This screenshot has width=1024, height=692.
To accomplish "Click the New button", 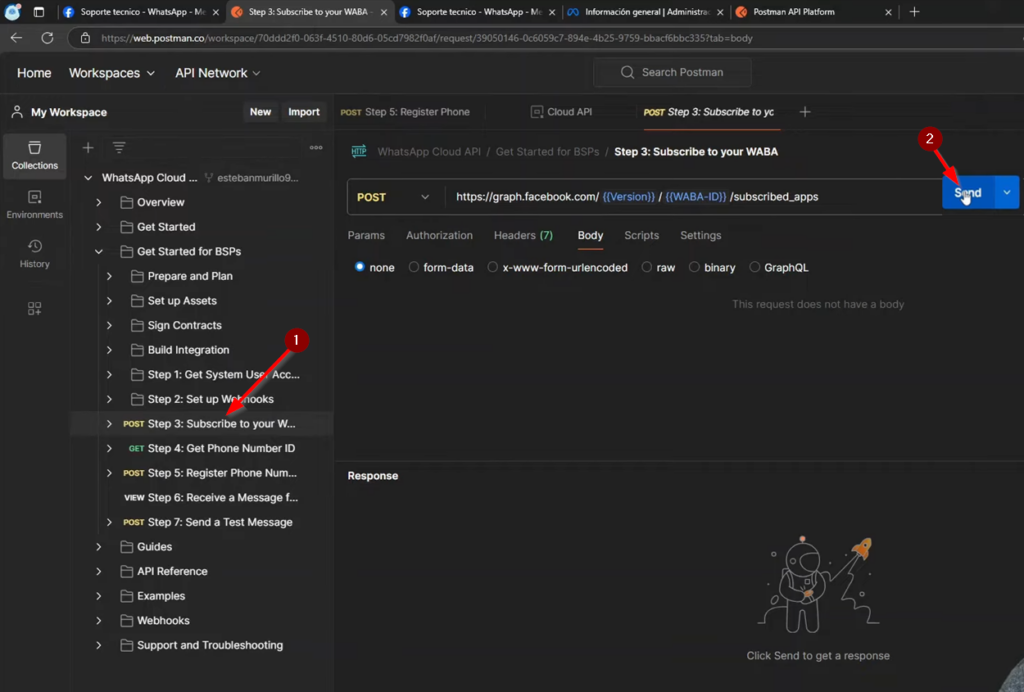I will coord(260,112).
